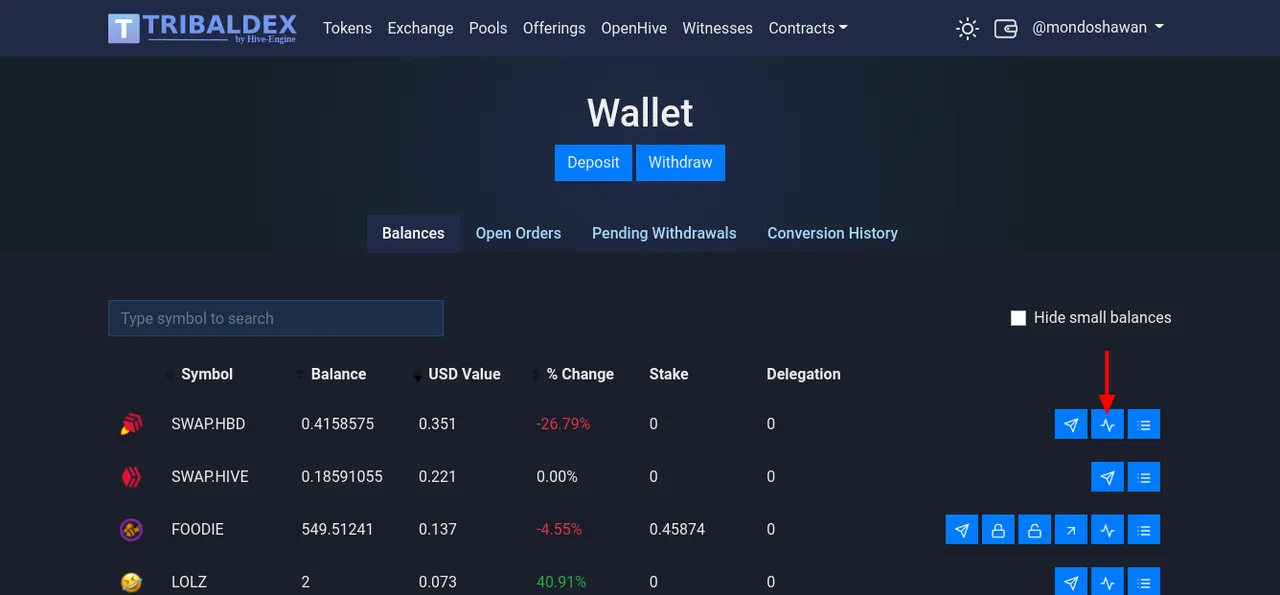Viewport: 1280px width, 595px height.
Task: Send SWAP.HBD with the paper-plane icon
Action: 1071,424
